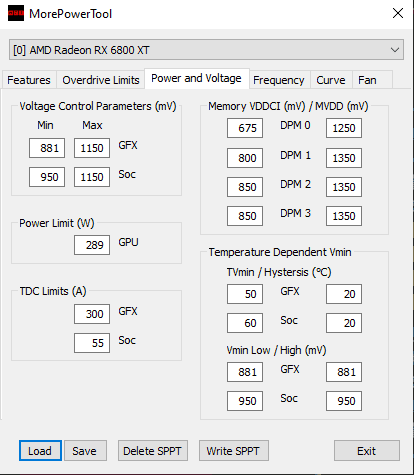Edit Soc Vmin Low field 950
Screen dimensions: 414x475
pos(245,401)
